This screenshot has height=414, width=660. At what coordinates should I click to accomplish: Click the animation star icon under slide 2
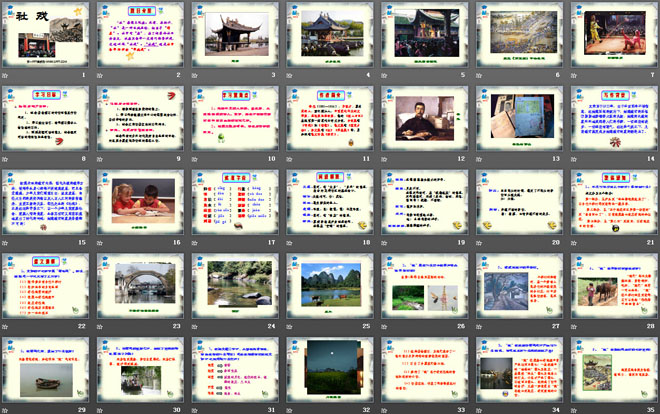click(100, 76)
